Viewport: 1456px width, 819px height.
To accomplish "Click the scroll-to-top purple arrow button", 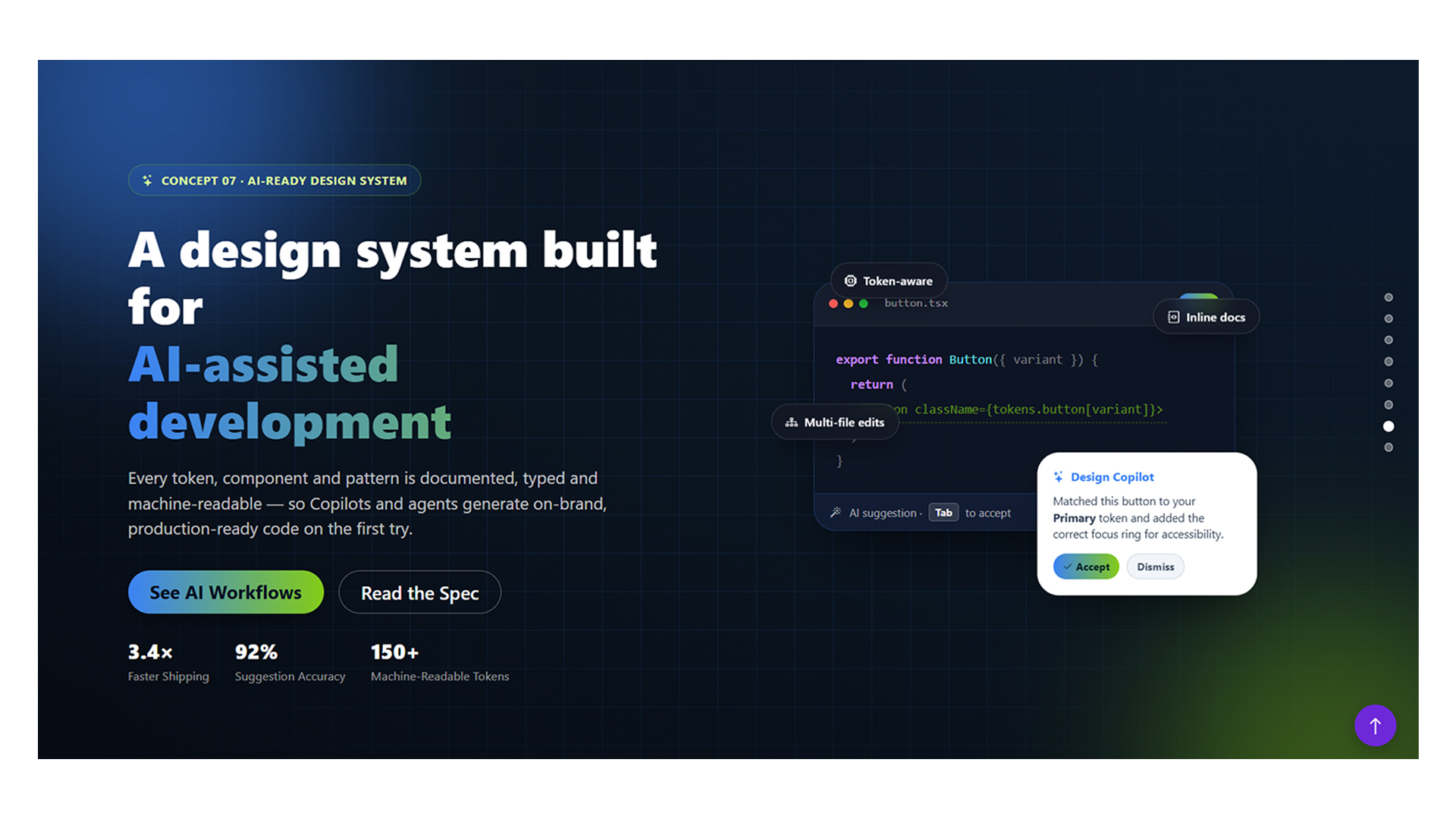I will click(1375, 726).
